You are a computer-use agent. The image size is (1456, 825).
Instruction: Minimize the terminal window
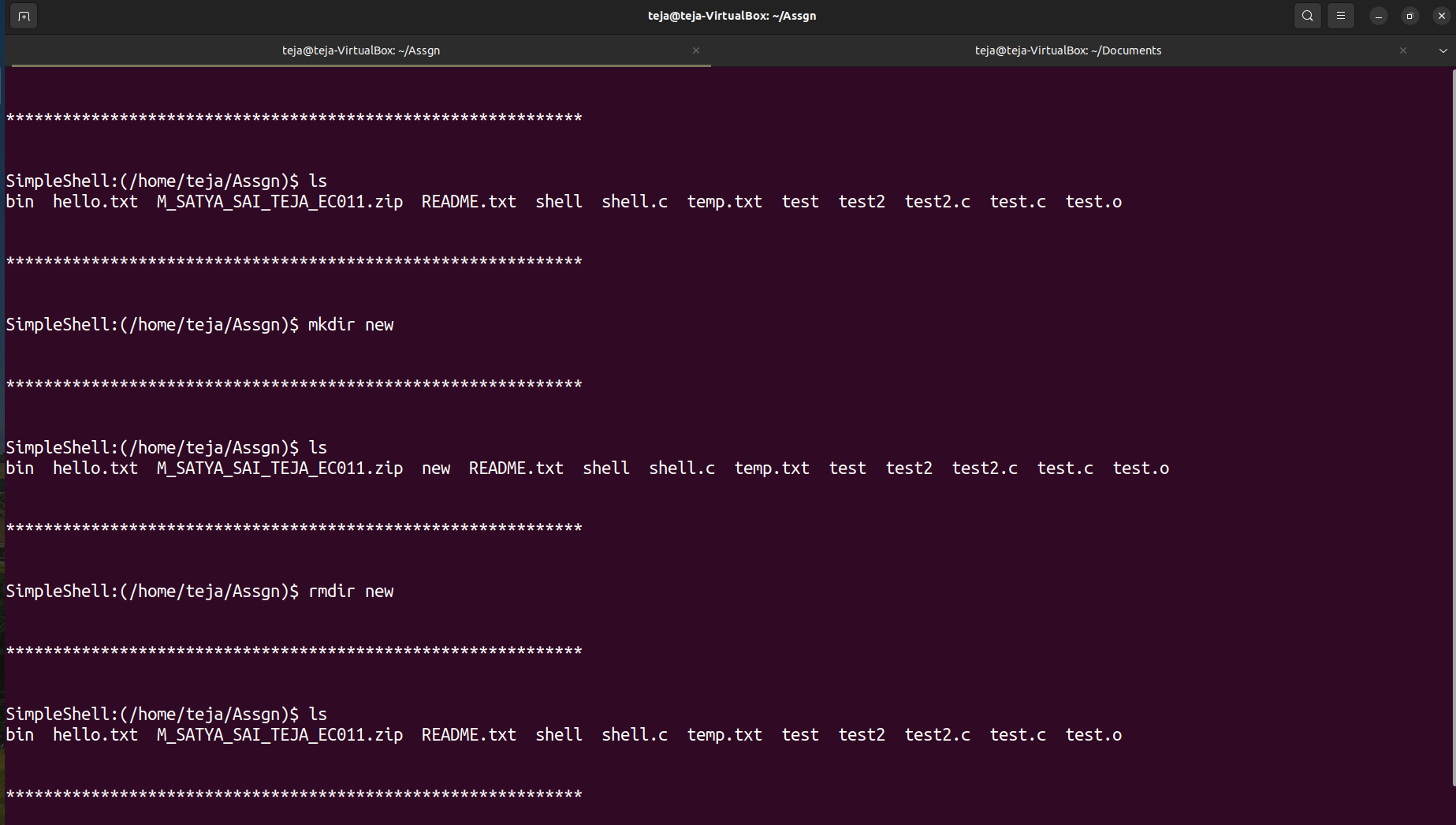tap(1377, 16)
